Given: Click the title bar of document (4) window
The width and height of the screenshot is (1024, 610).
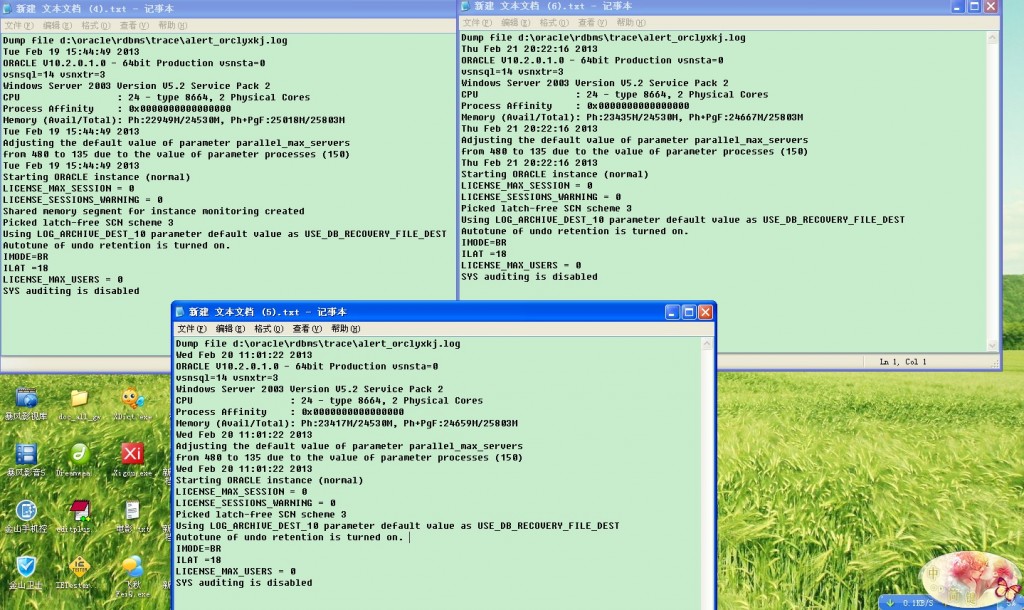Looking at the screenshot, I should point(228,8).
